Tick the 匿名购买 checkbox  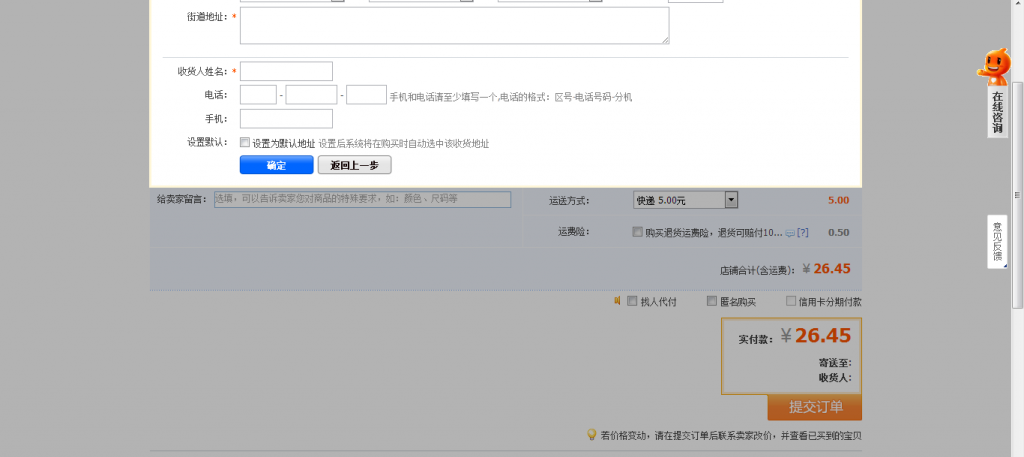coord(712,301)
